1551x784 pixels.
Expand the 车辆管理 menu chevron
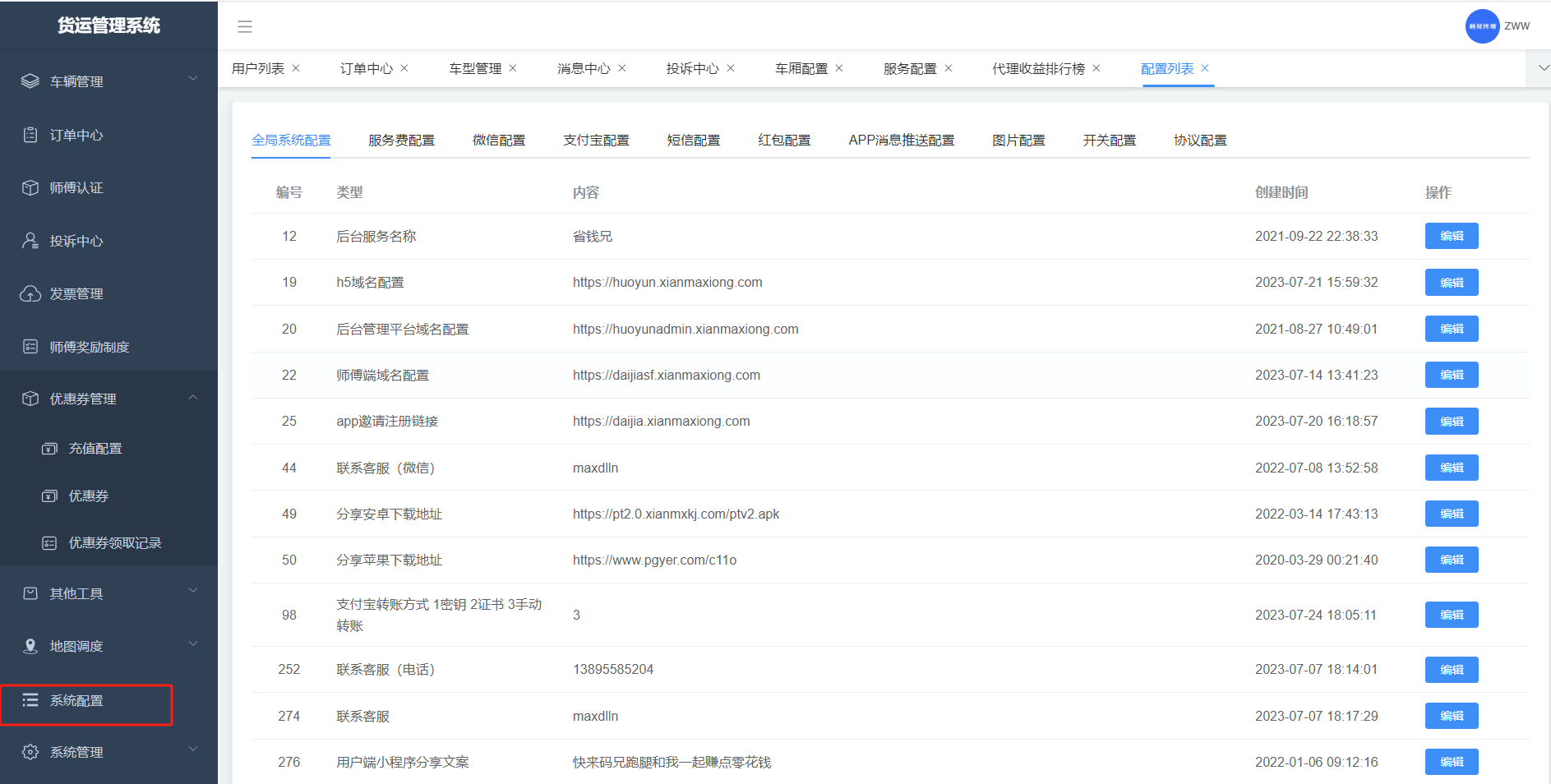point(193,79)
